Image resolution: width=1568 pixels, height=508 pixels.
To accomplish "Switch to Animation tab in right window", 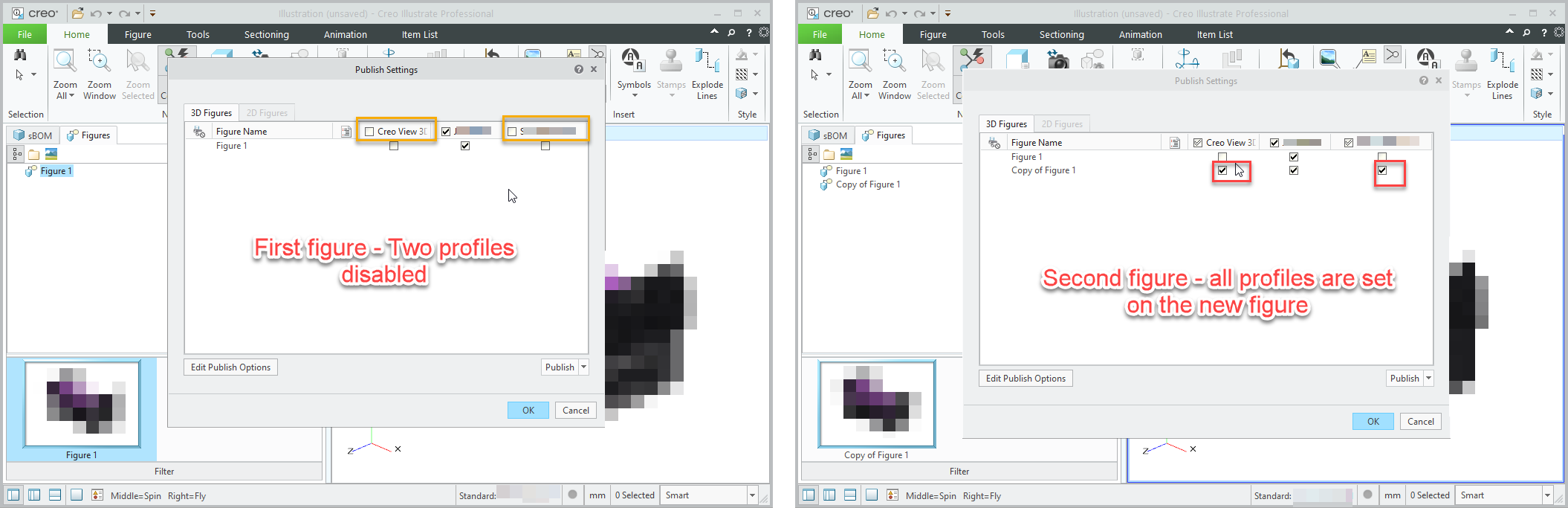I will point(1140,34).
